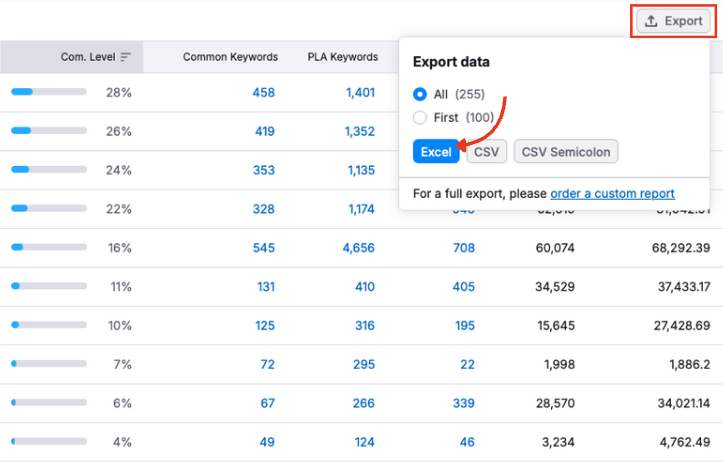Image resolution: width=723 pixels, height=462 pixels.
Task: Export data as Excel
Action: pyautogui.click(x=435, y=152)
